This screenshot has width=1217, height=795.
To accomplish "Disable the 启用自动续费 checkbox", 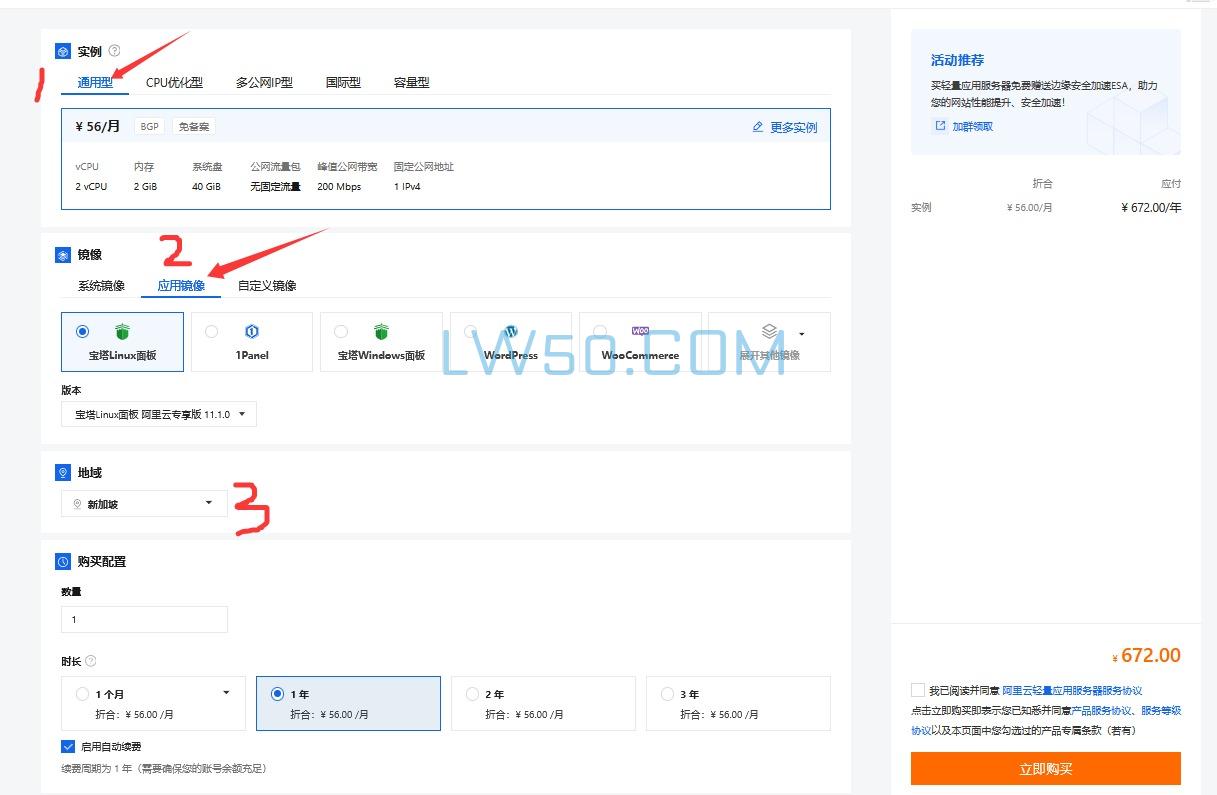I will 69,745.
